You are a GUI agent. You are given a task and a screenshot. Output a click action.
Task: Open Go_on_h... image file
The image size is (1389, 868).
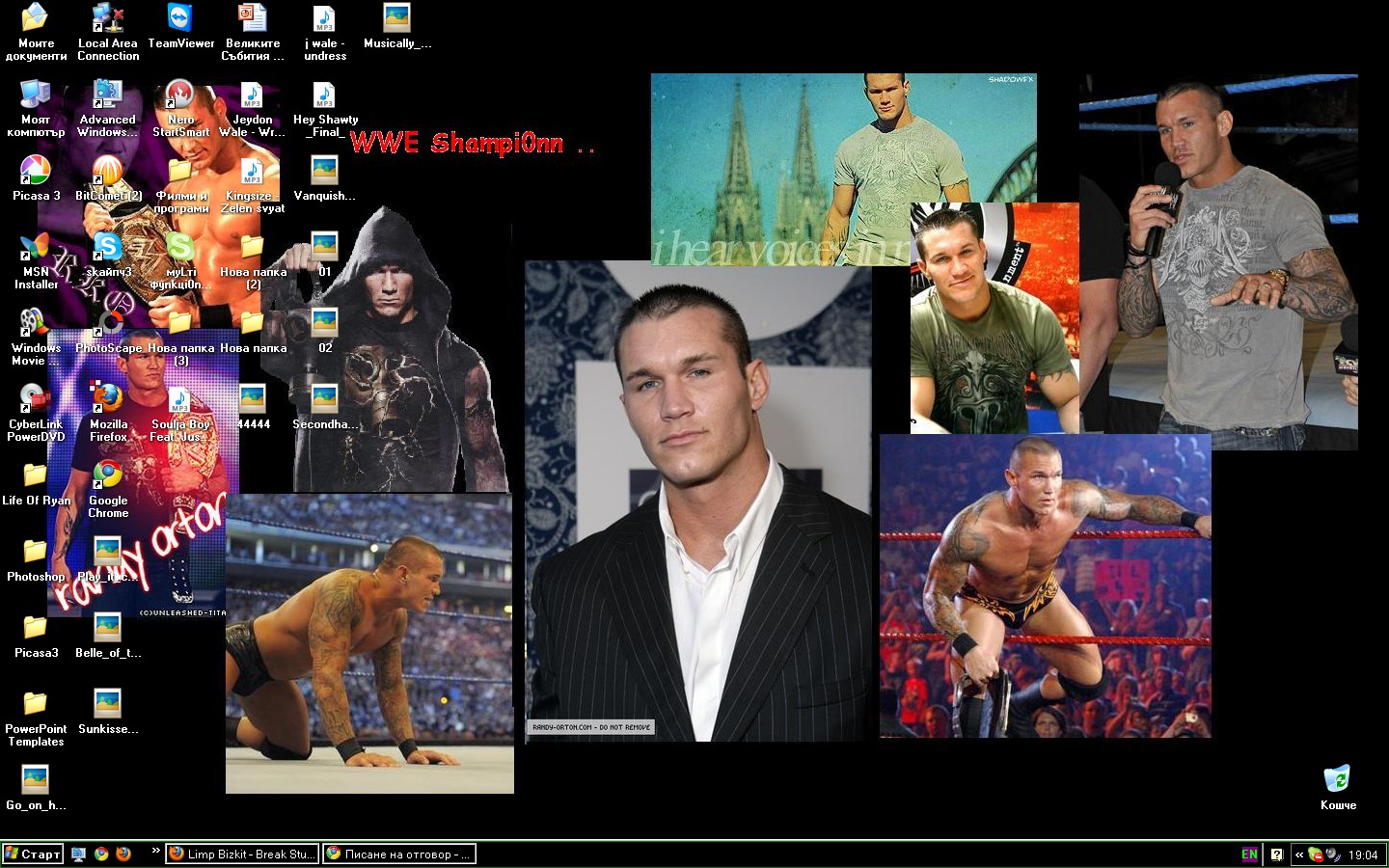click(x=36, y=788)
